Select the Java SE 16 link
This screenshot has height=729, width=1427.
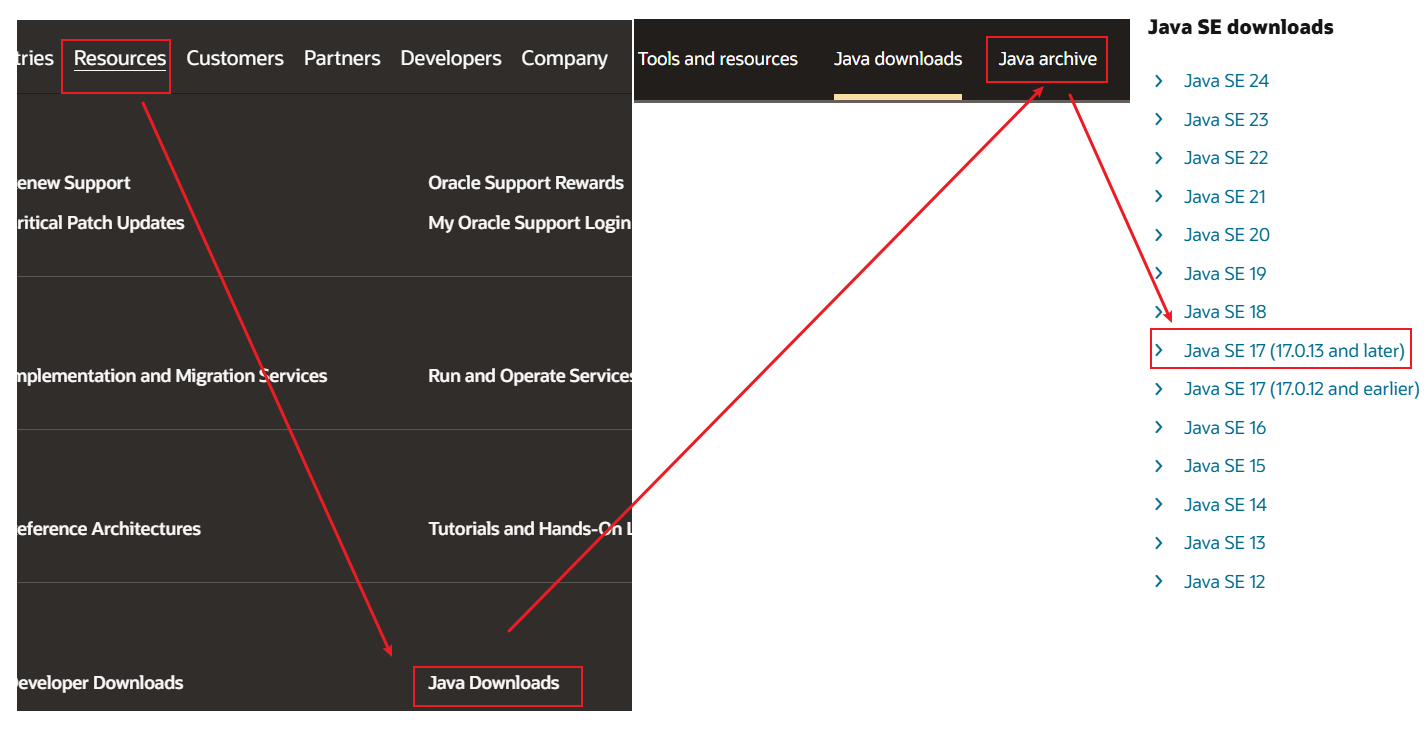(1225, 428)
